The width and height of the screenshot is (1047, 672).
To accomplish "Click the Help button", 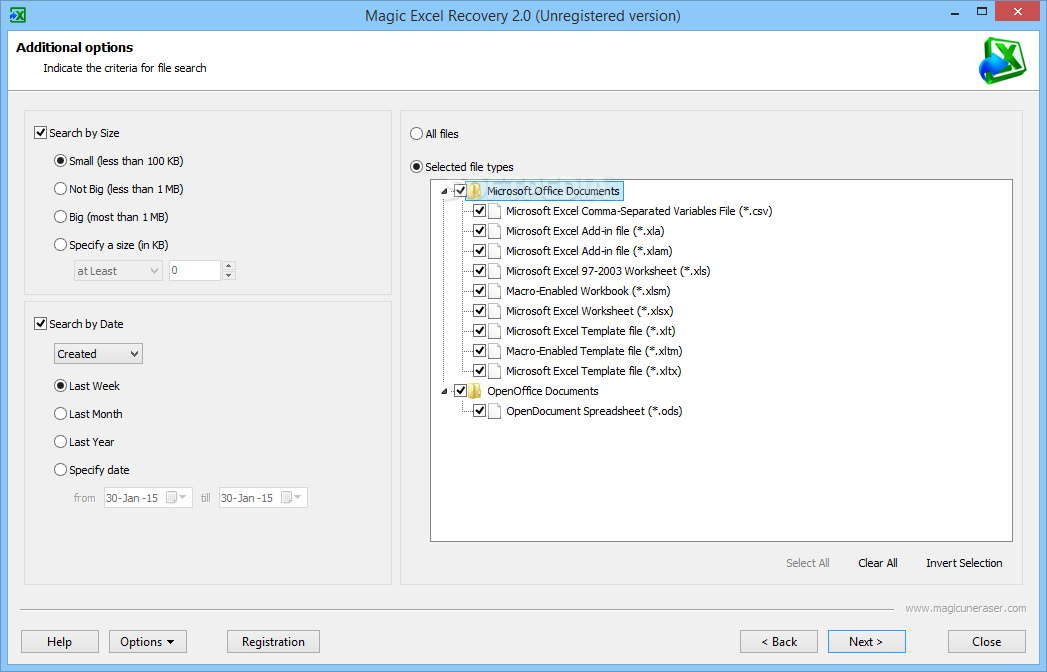I will point(59,642).
